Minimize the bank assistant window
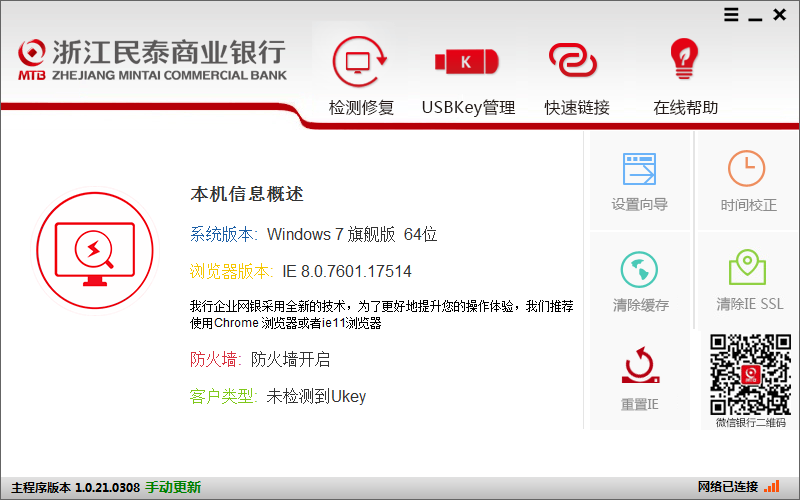The image size is (800, 500). click(755, 19)
